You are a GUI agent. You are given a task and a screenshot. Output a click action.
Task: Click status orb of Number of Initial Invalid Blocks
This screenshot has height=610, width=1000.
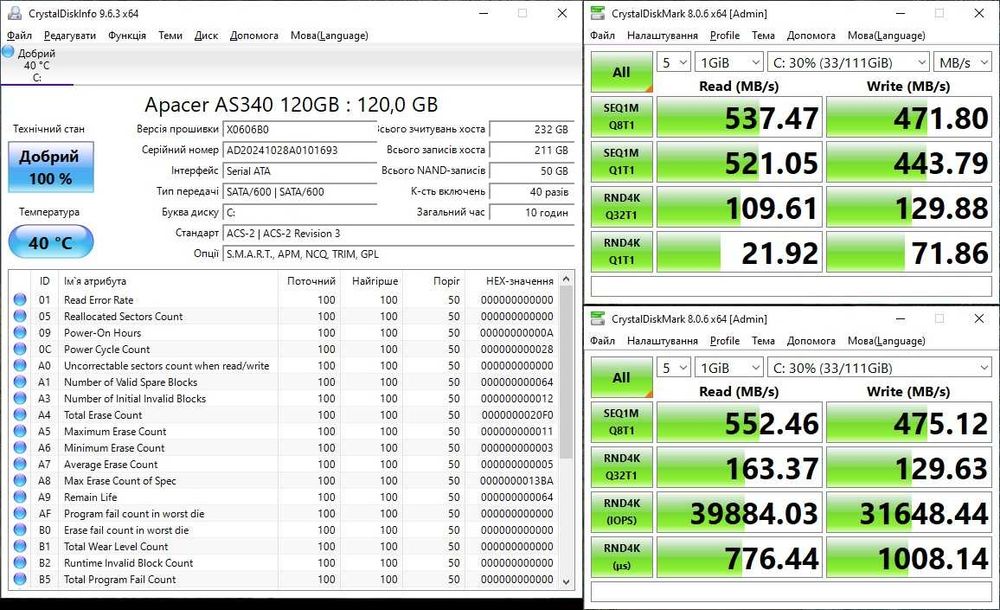point(20,398)
